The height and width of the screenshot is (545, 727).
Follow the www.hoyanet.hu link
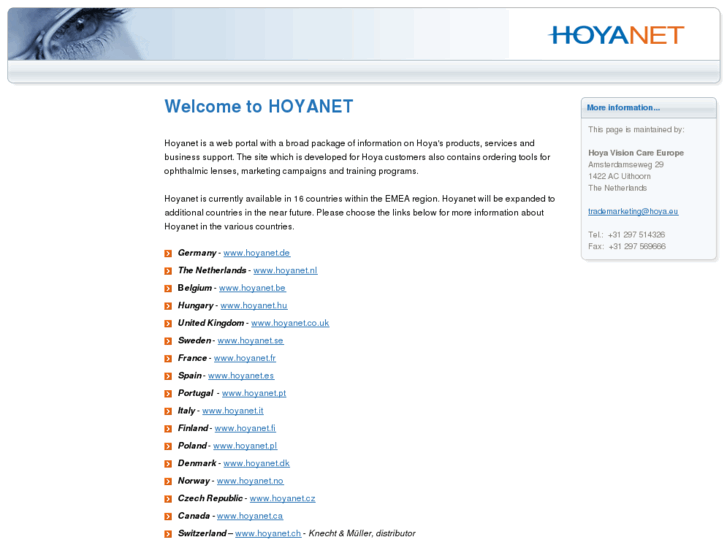point(254,306)
